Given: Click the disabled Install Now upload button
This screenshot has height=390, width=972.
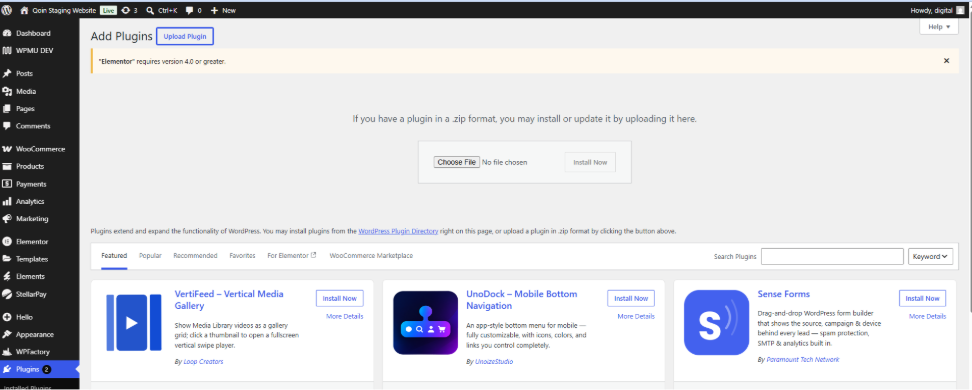Looking at the screenshot, I should [x=590, y=162].
